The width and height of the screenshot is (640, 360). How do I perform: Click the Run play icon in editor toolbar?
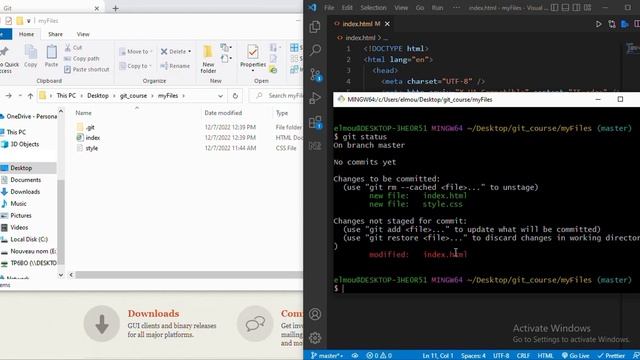[x=598, y=24]
